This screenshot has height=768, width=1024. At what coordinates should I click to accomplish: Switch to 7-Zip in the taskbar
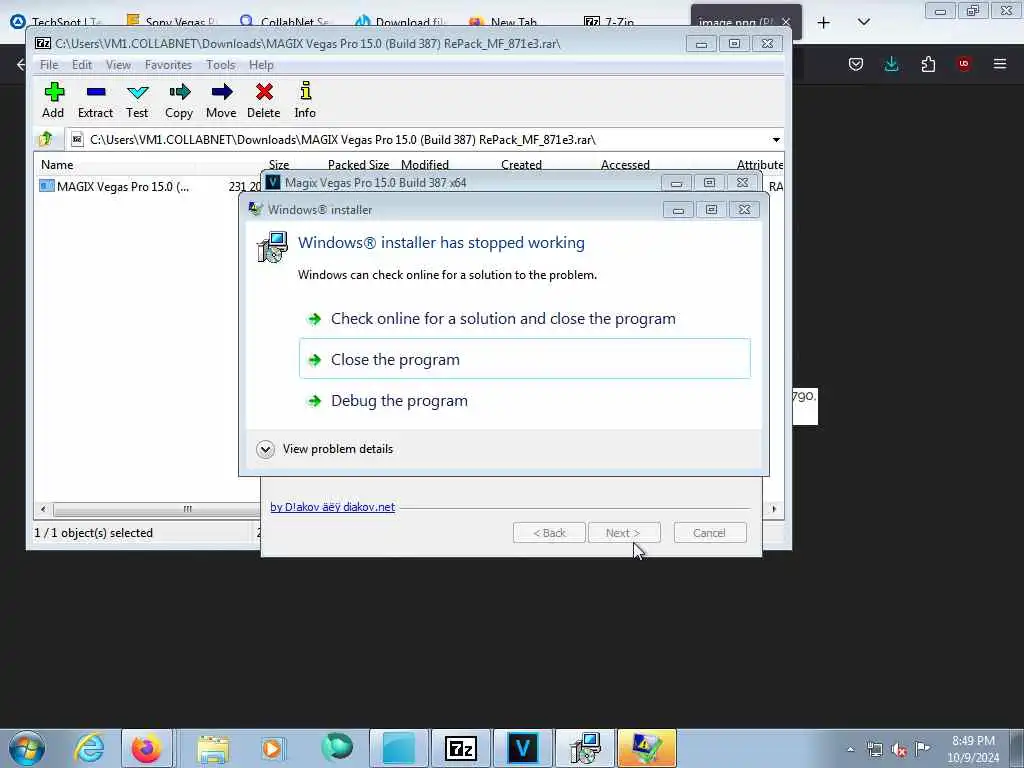click(x=460, y=748)
